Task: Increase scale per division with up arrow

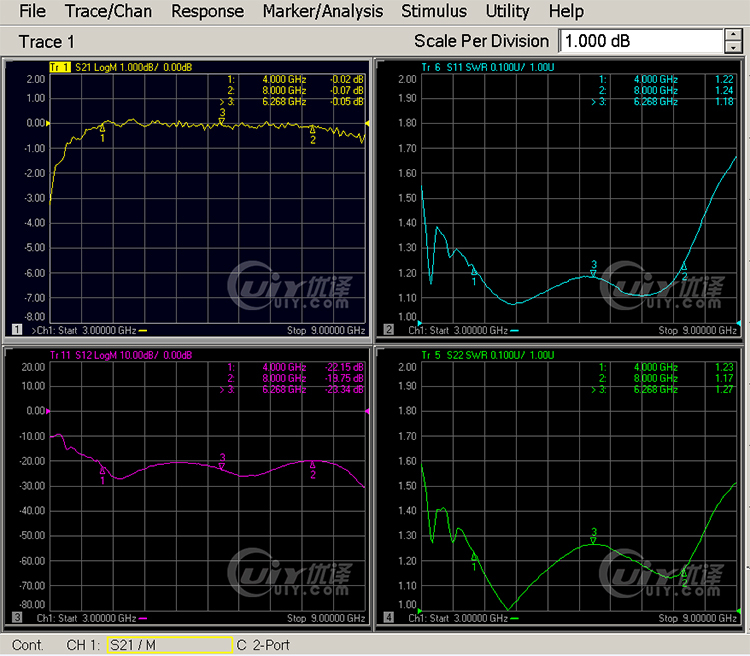Action: (x=733, y=35)
